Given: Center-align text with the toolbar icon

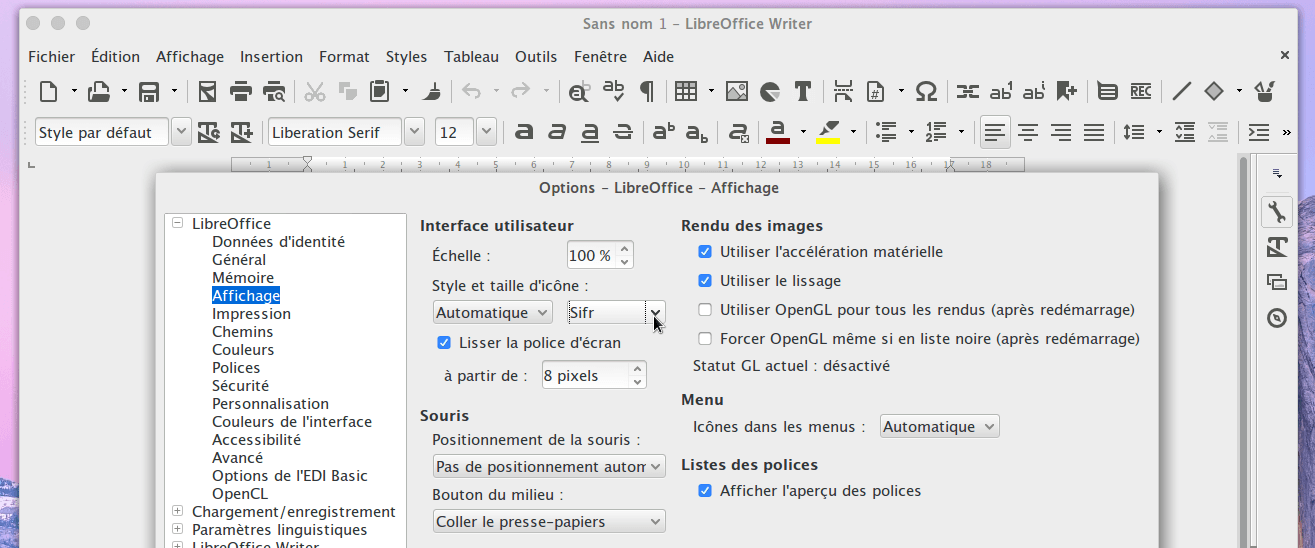Looking at the screenshot, I should 1028,132.
